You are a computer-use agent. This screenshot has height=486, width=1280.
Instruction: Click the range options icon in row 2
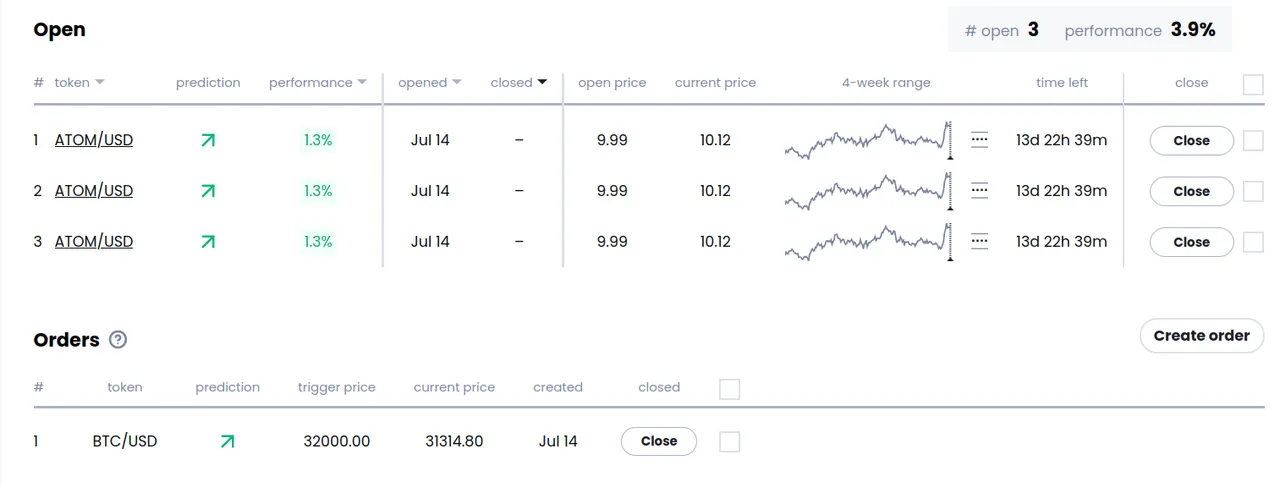(980, 190)
